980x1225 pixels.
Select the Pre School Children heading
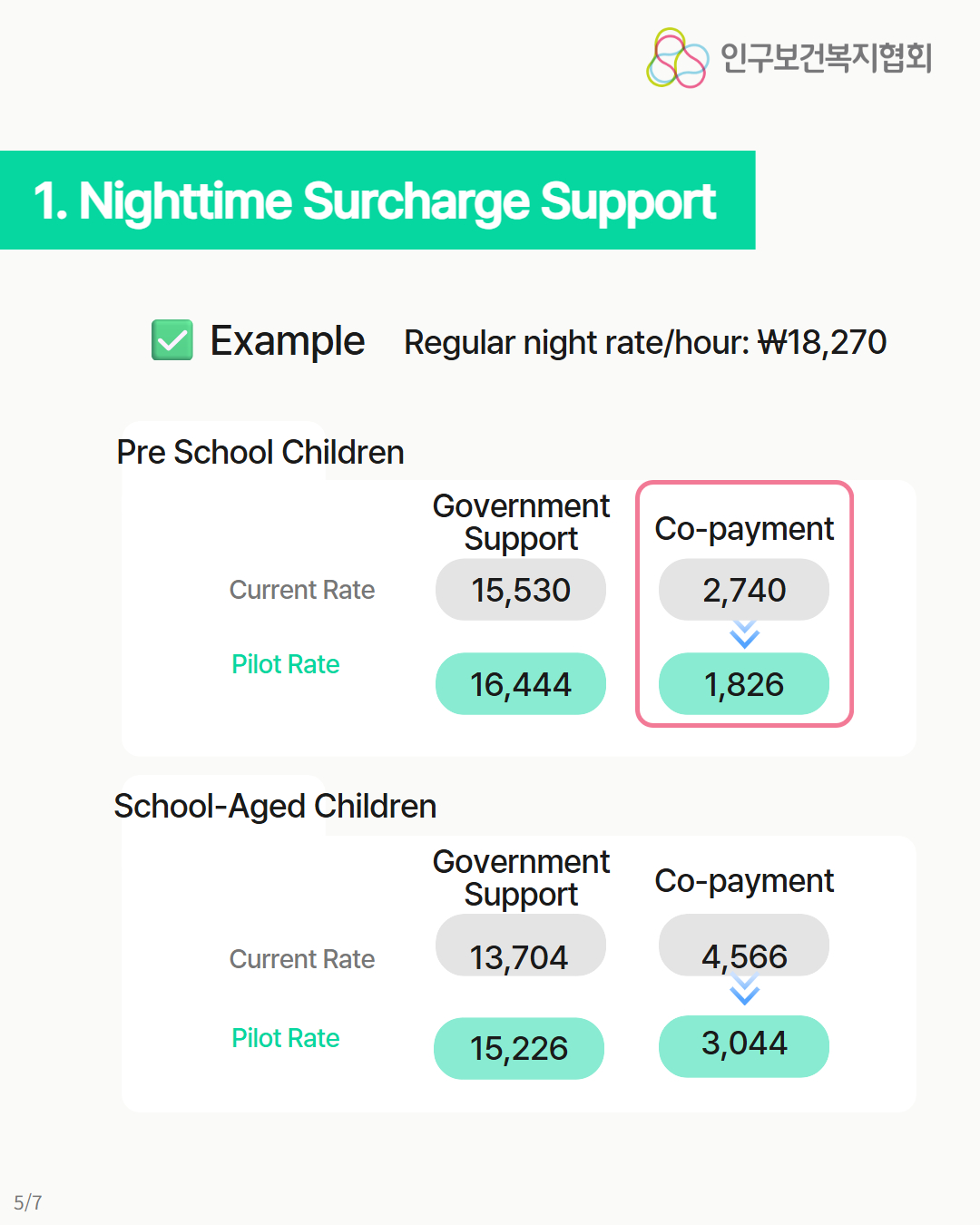tap(260, 452)
